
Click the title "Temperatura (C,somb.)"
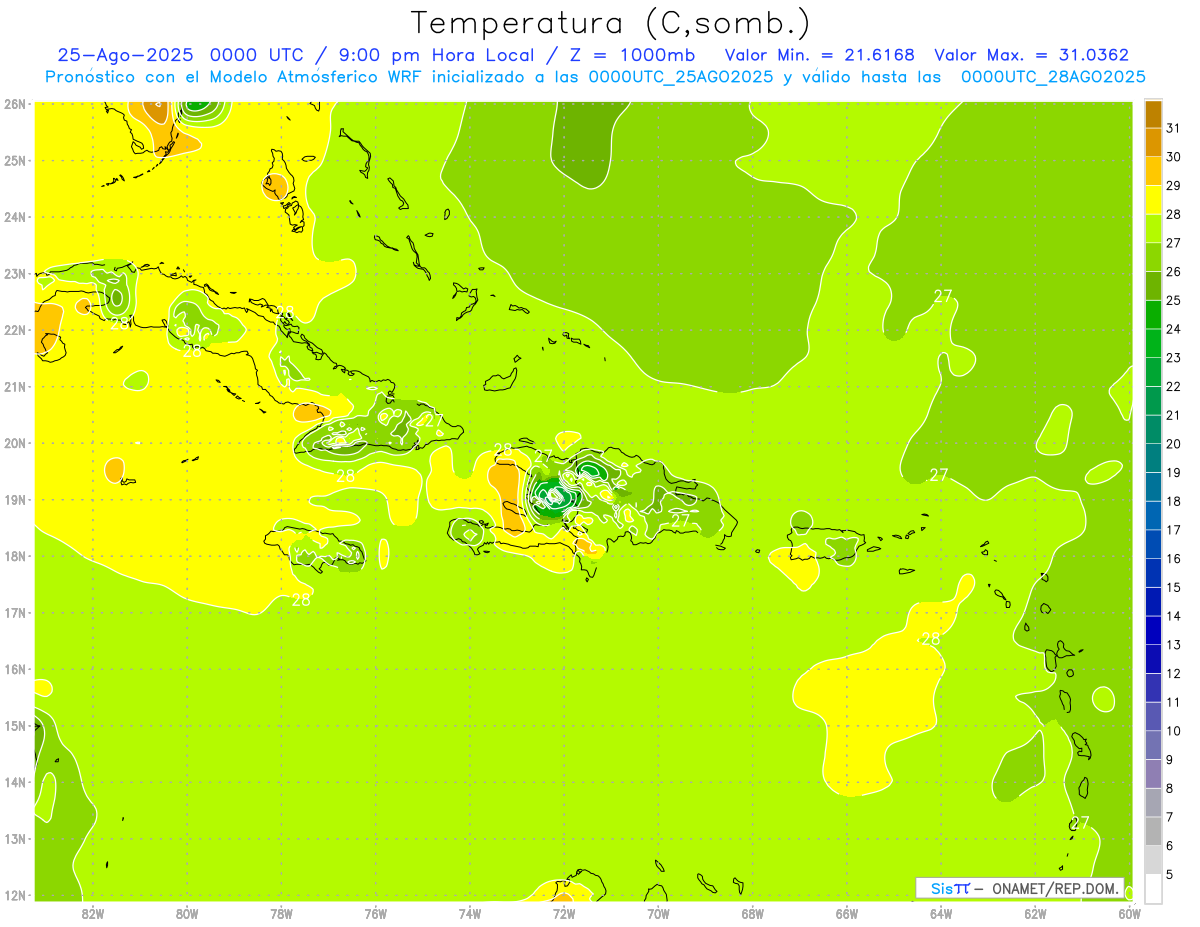pyautogui.click(x=611, y=23)
